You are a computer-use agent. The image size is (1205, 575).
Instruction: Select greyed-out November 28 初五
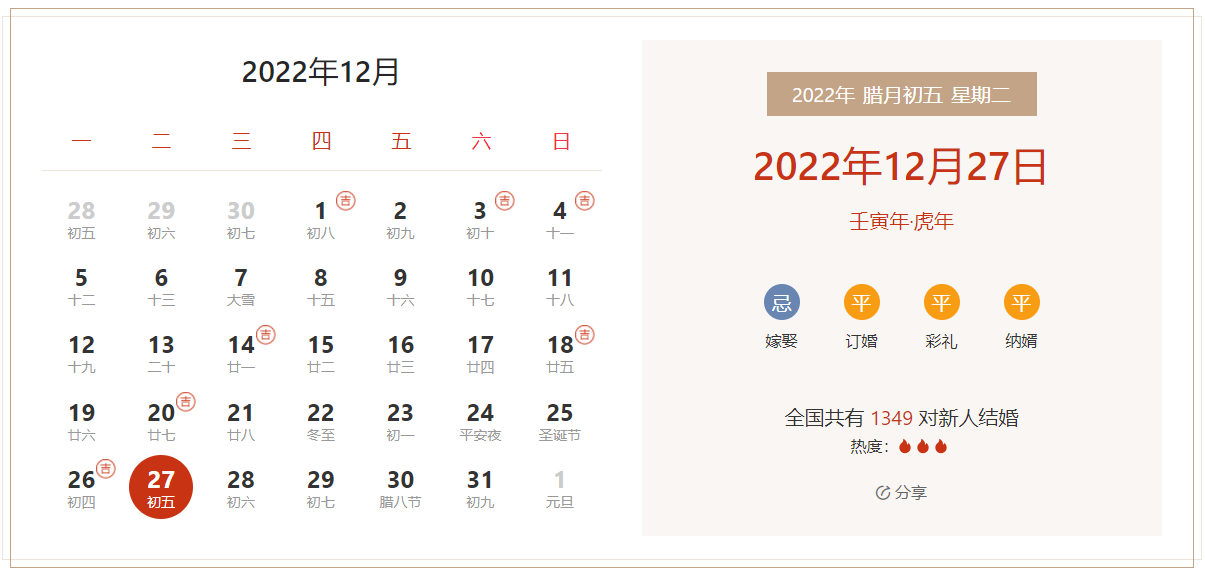pyautogui.click(x=82, y=220)
